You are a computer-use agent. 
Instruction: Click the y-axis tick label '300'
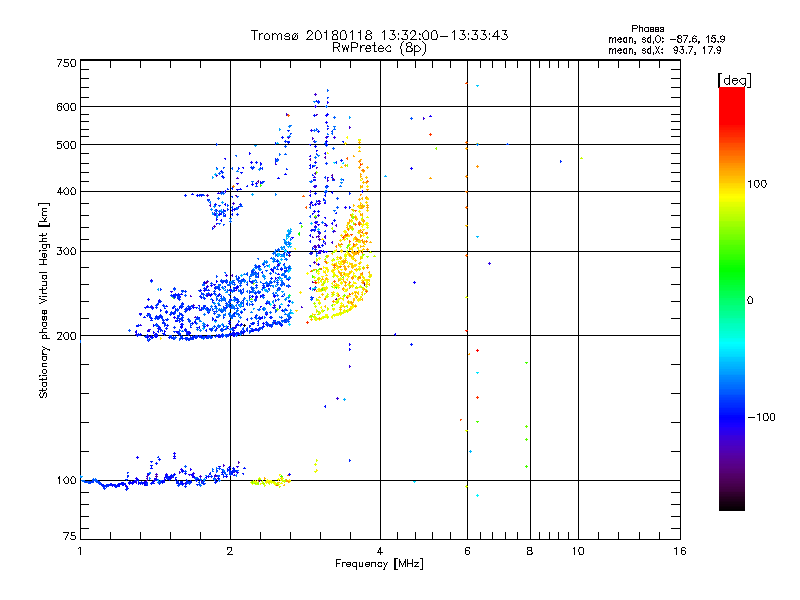pos(66,252)
